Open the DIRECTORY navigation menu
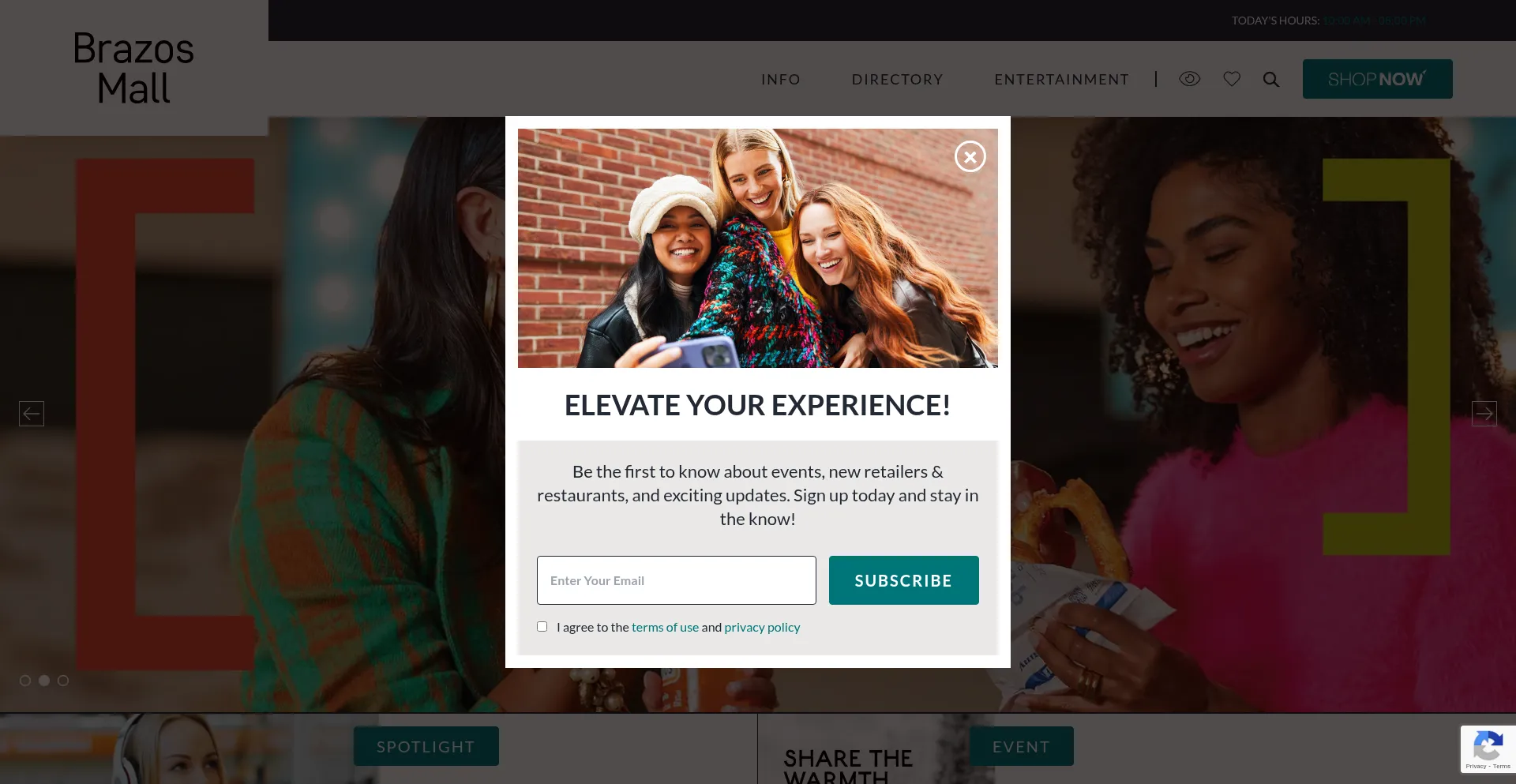Viewport: 1516px width, 784px height. point(898,80)
